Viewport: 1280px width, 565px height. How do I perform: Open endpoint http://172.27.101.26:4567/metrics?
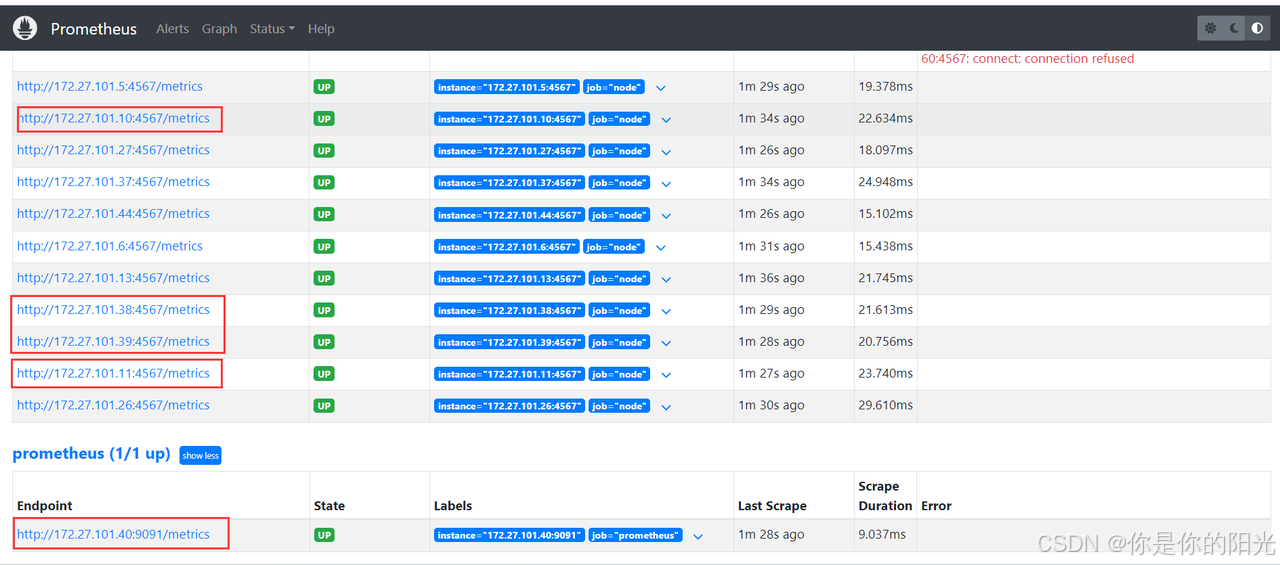coord(113,405)
